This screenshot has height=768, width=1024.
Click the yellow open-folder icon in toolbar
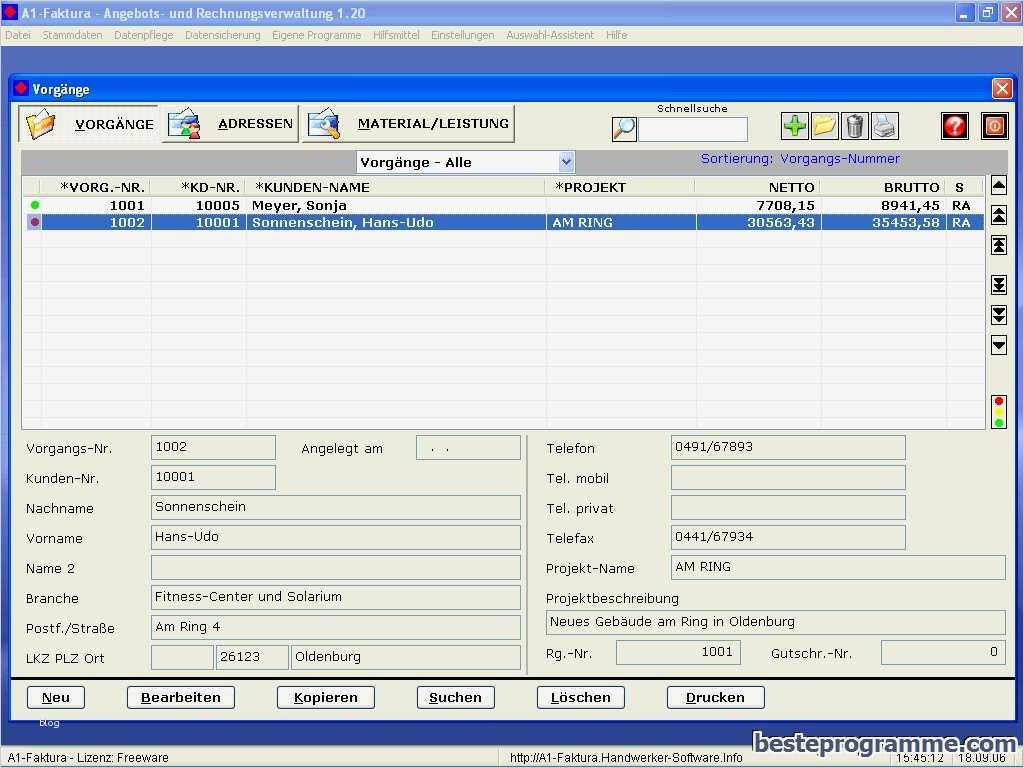tap(825, 126)
